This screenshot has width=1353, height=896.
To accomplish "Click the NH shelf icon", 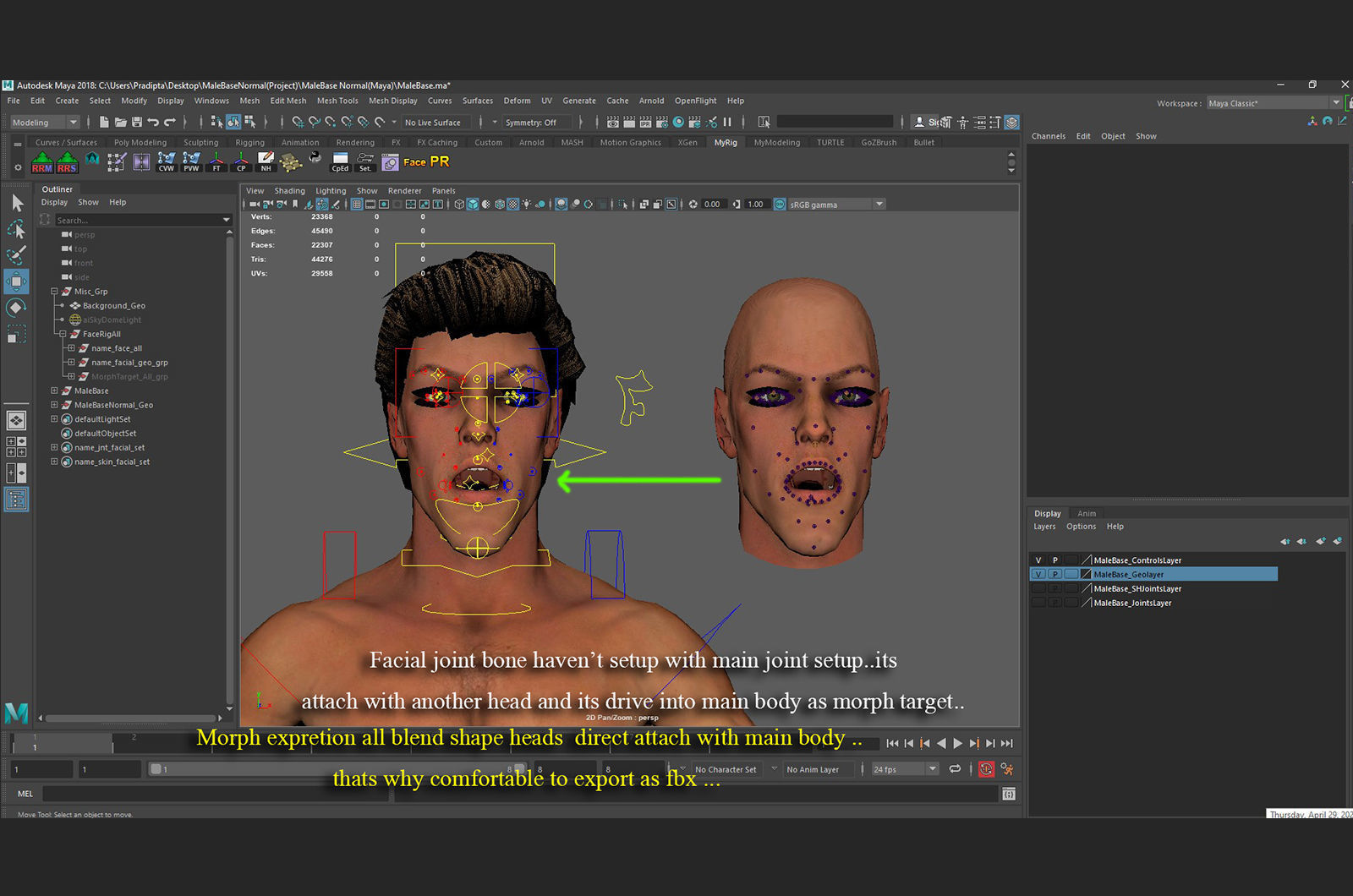I will pos(266,162).
